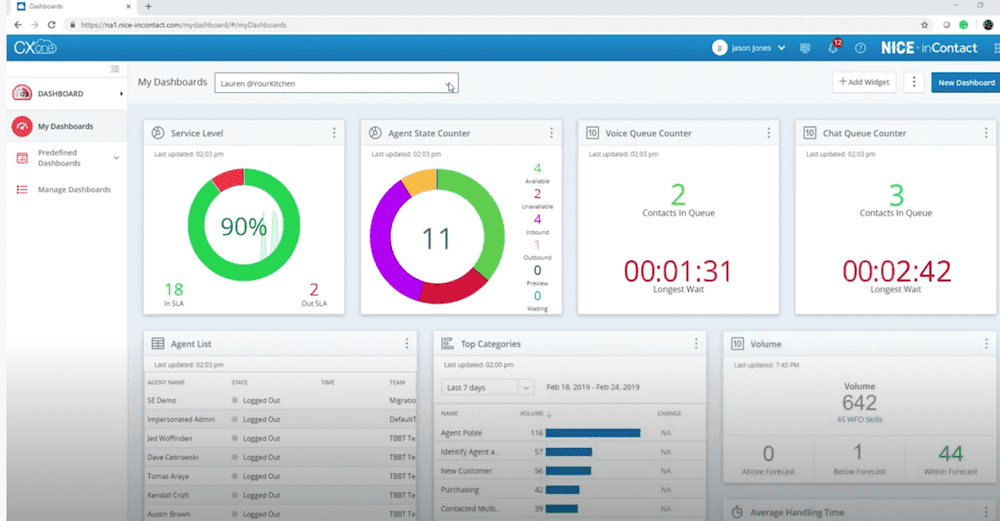The image size is (1000, 521).
Task: Expand Predefined Dashboards in sidebar
Action: point(116,158)
